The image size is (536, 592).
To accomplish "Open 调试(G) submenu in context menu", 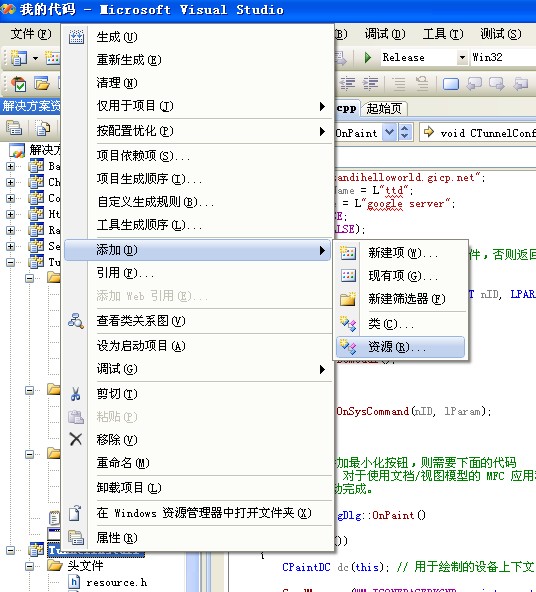I will [198, 369].
